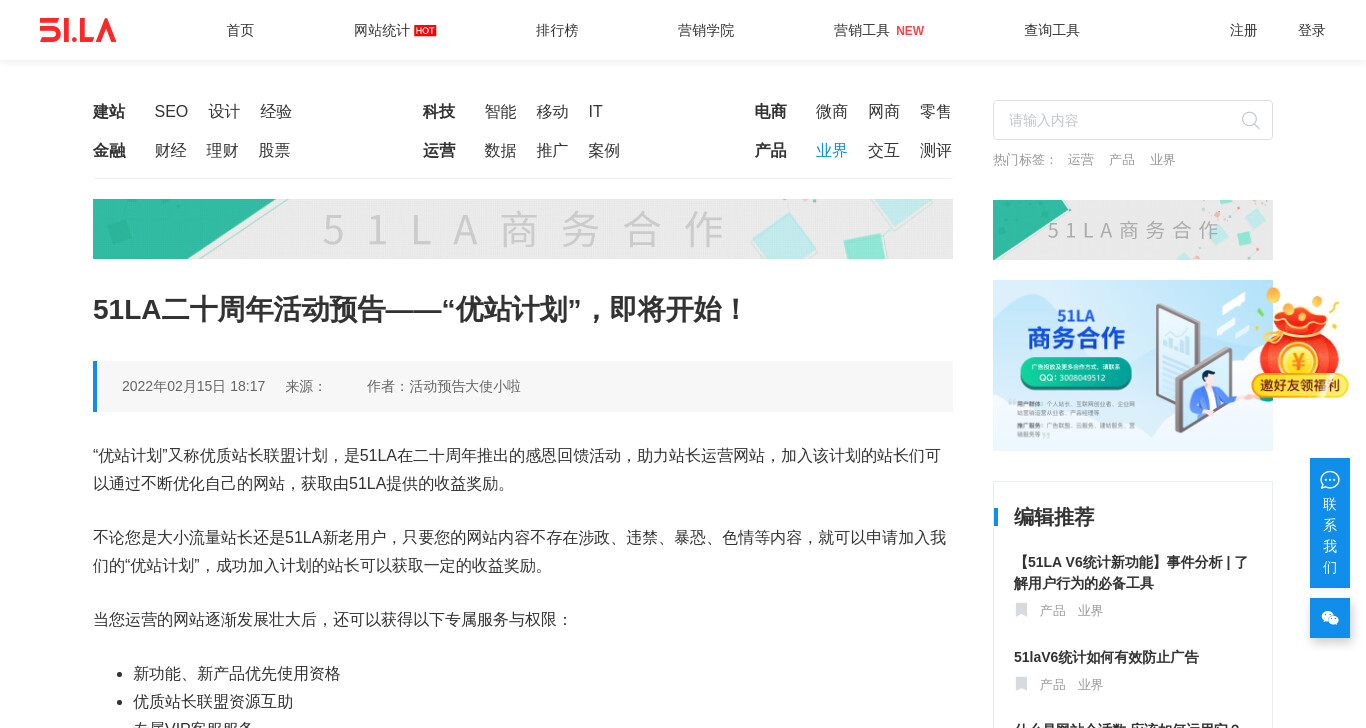Image resolution: width=1366 pixels, height=728 pixels.
Task: Select 零售 subcategory
Action: tap(936, 112)
